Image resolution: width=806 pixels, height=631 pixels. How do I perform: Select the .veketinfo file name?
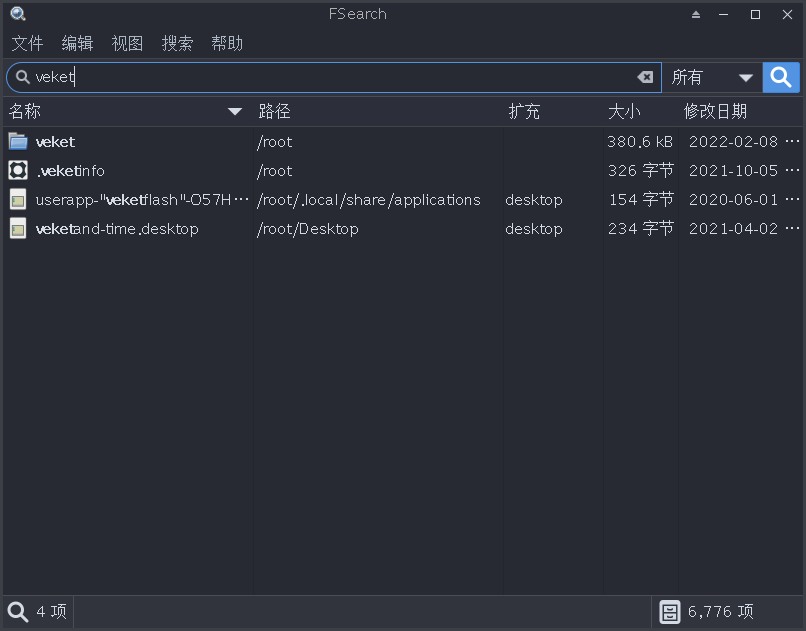point(70,171)
